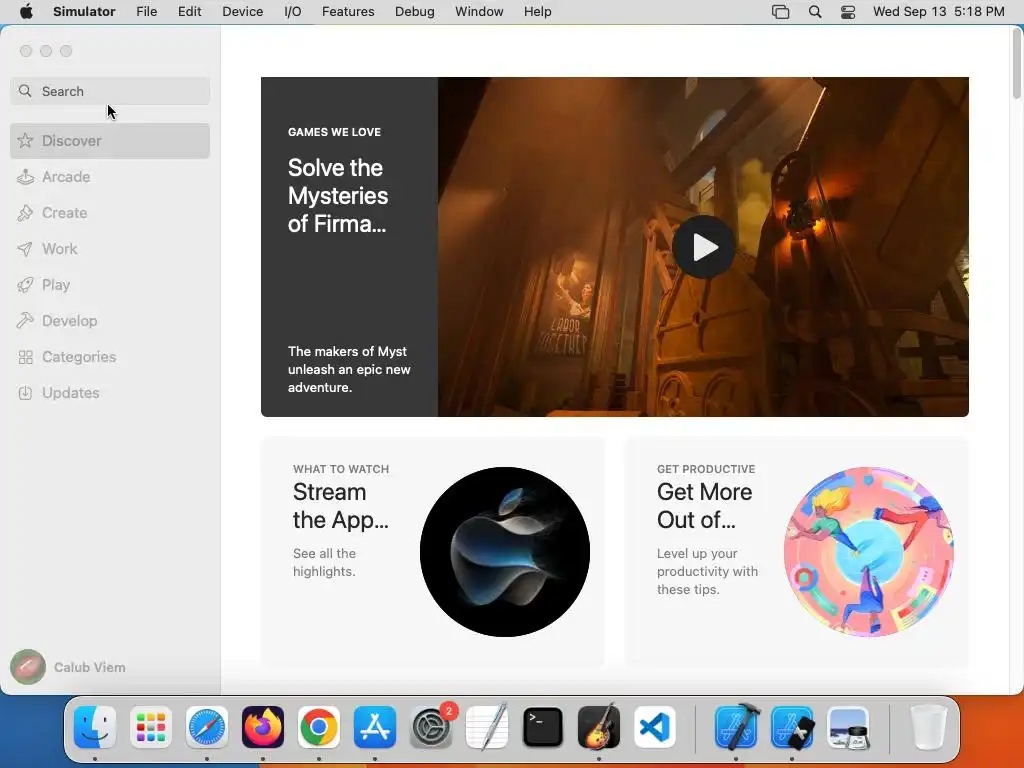This screenshot has width=1024, height=768.
Task: Open the Categories section
Action: pos(110,357)
